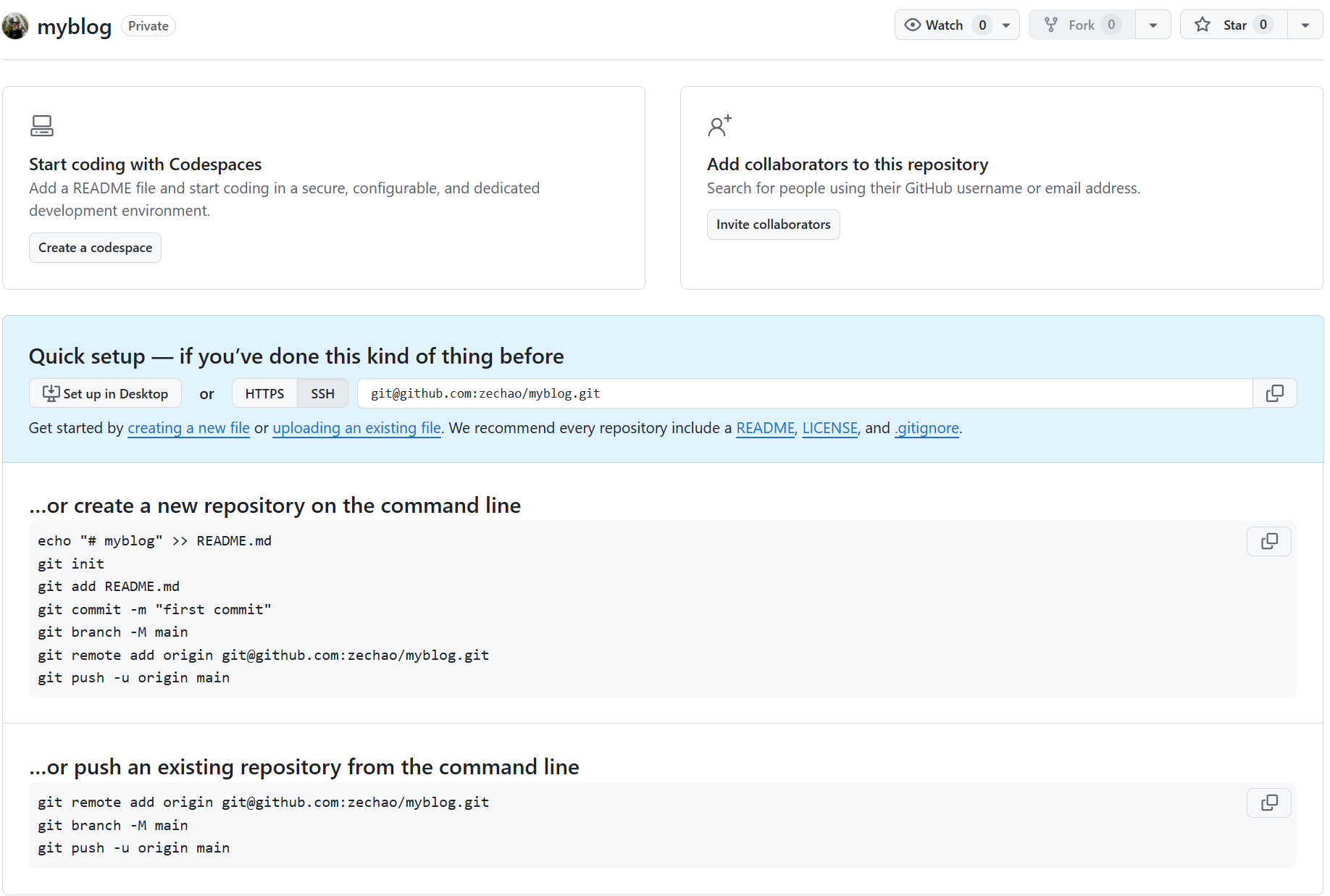Click the 'git add README.md' line
This screenshot has width=1330, height=896.
tap(109, 587)
